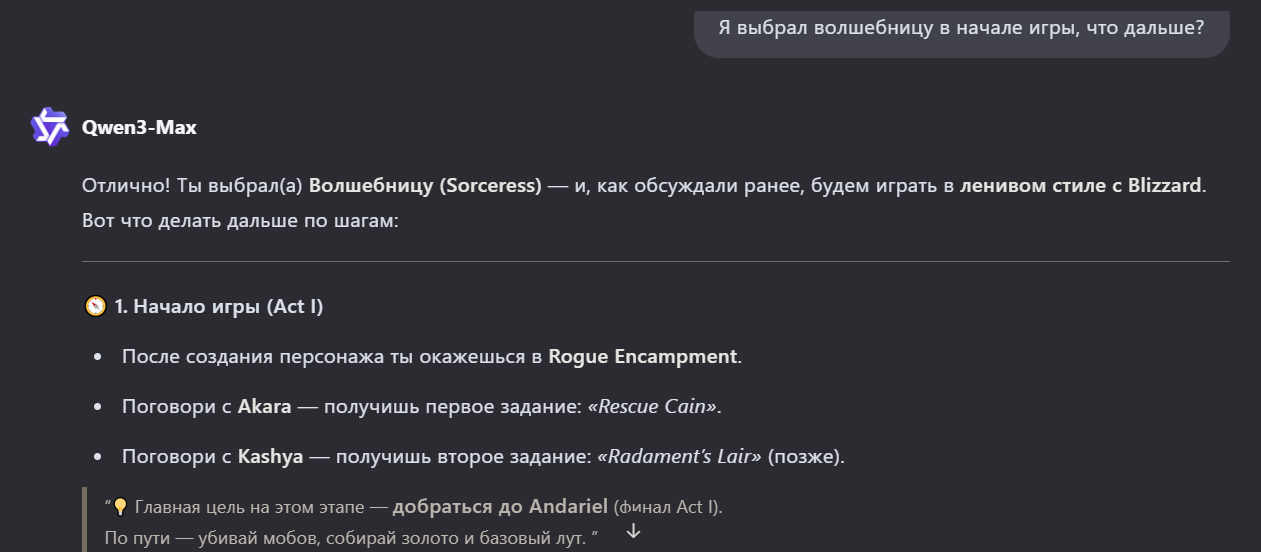This screenshot has width=1261, height=552.
Task: Click the horizontal divider below the intro
Action: (655, 261)
